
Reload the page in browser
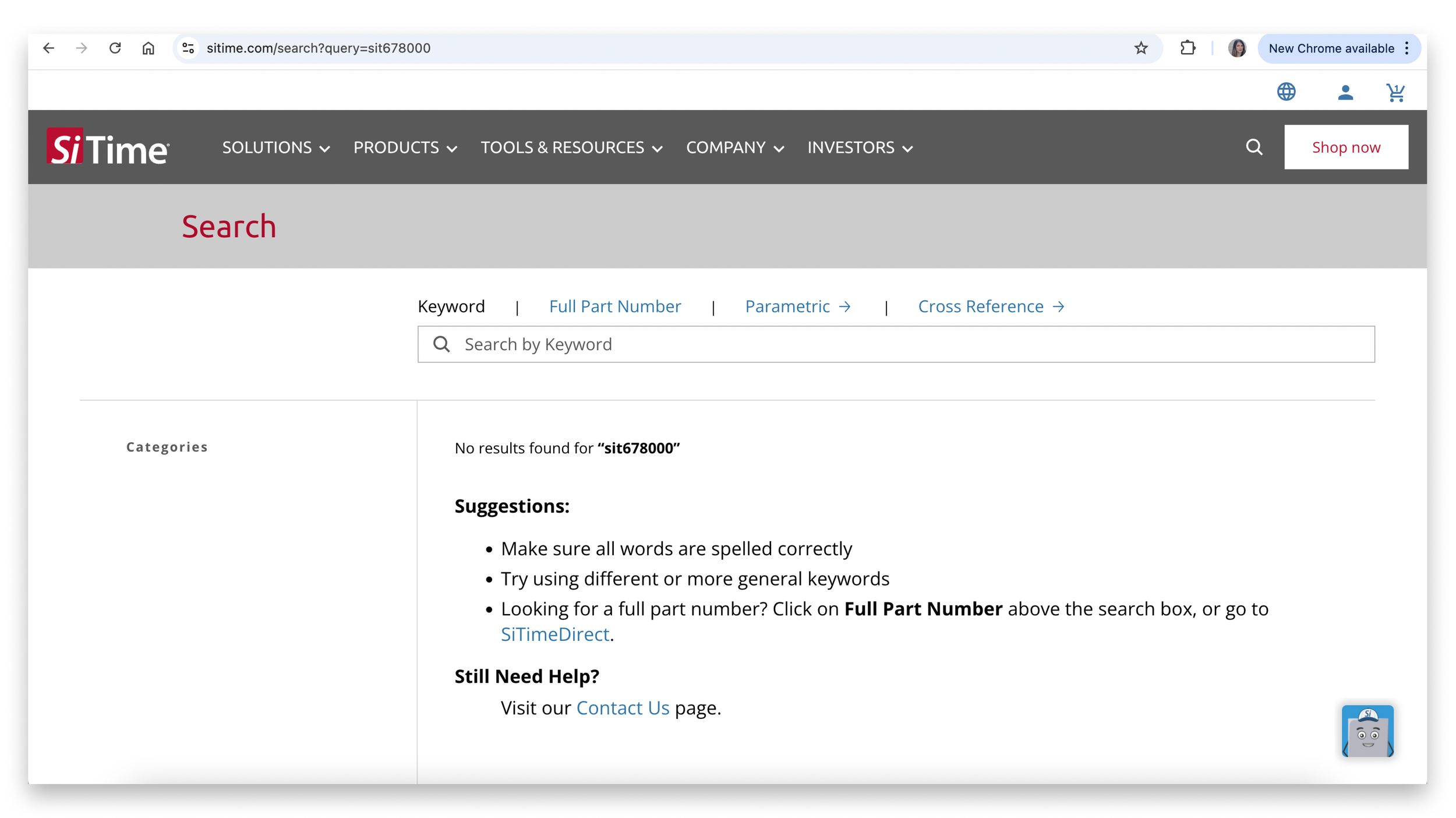click(115, 48)
